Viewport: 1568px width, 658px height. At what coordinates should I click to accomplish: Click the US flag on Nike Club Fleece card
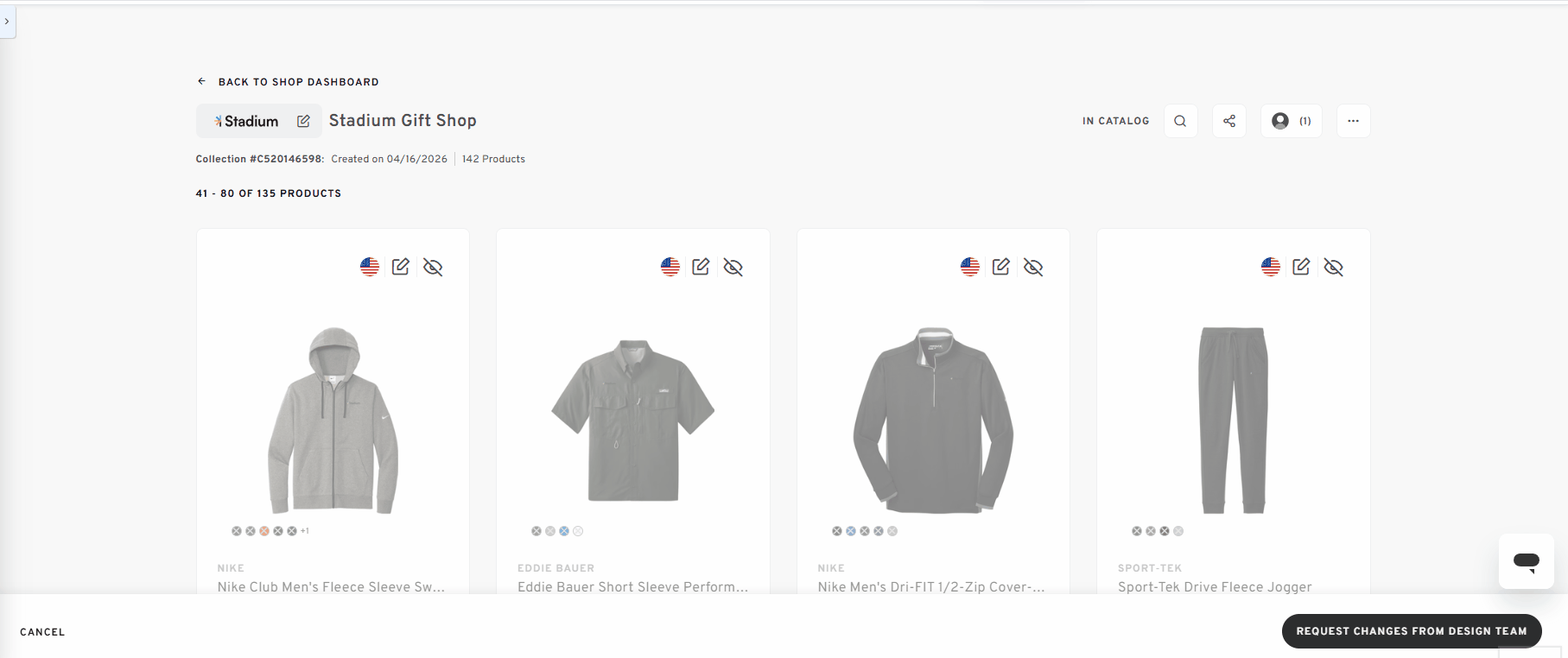370,267
